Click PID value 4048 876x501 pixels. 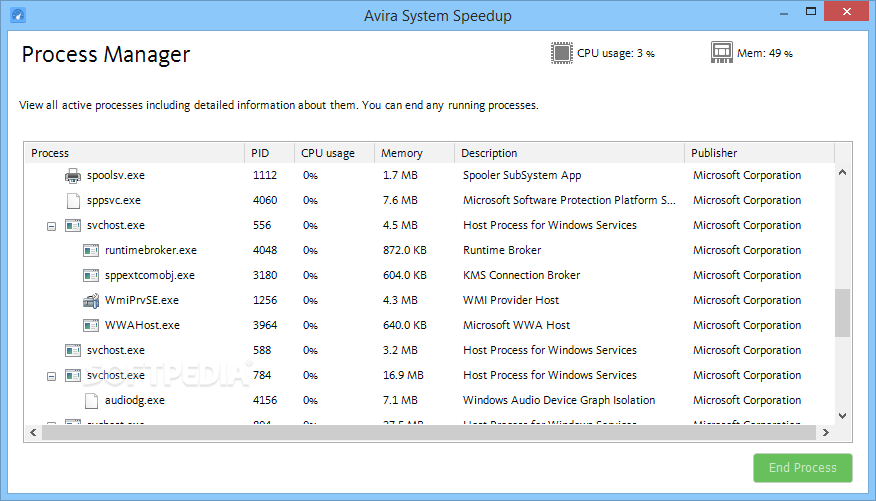tap(265, 250)
